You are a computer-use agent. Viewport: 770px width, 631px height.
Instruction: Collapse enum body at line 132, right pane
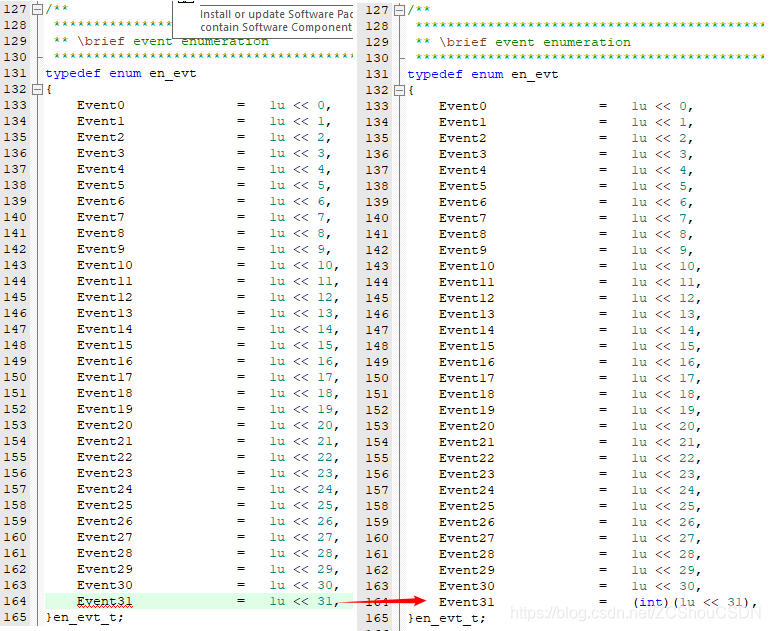[400, 90]
